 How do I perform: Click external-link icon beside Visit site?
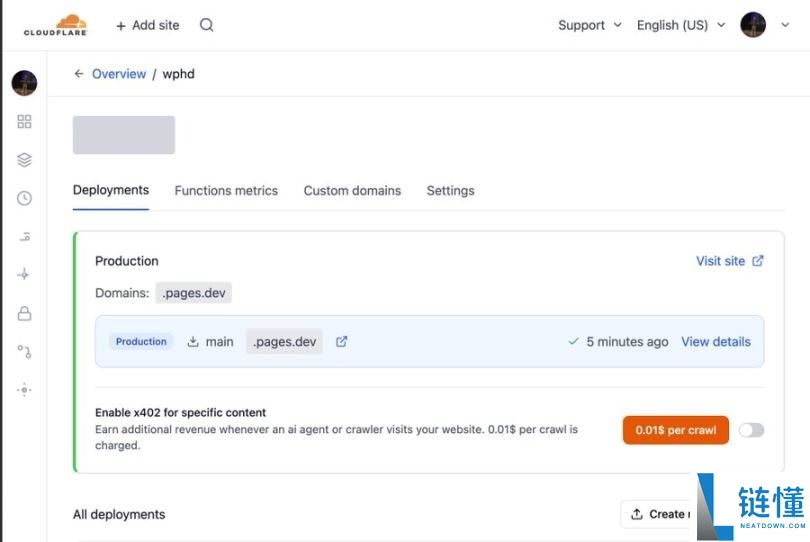(757, 261)
